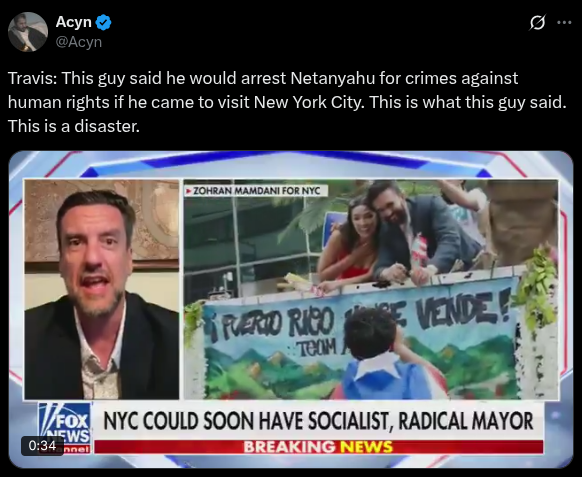582x477 pixels.
Task: Open the three-dot more options menu
Action: pos(564,23)
